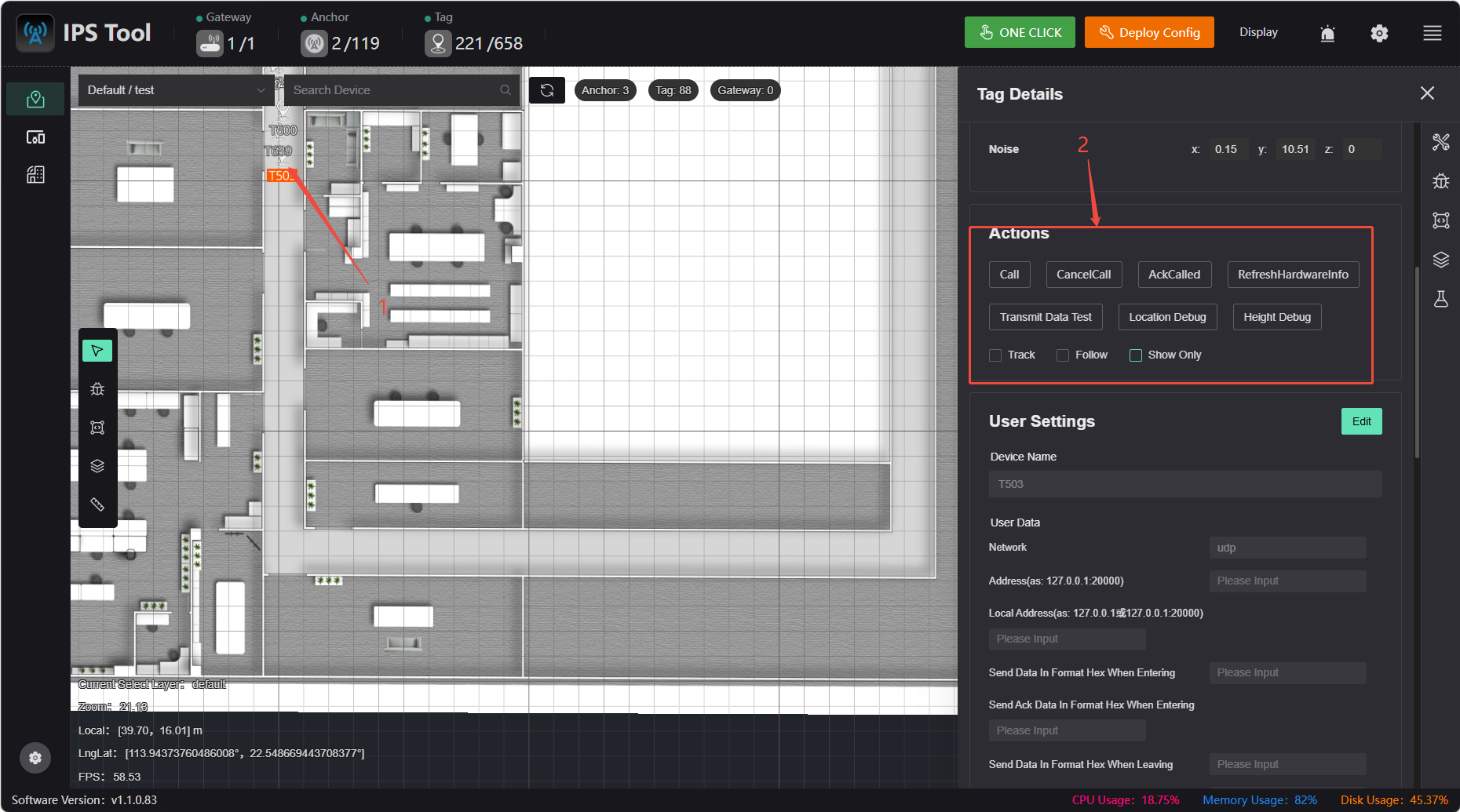Screen dimensions: 1460x812
Task: Open settings gear in top bar
Action: click(1379, 33)
